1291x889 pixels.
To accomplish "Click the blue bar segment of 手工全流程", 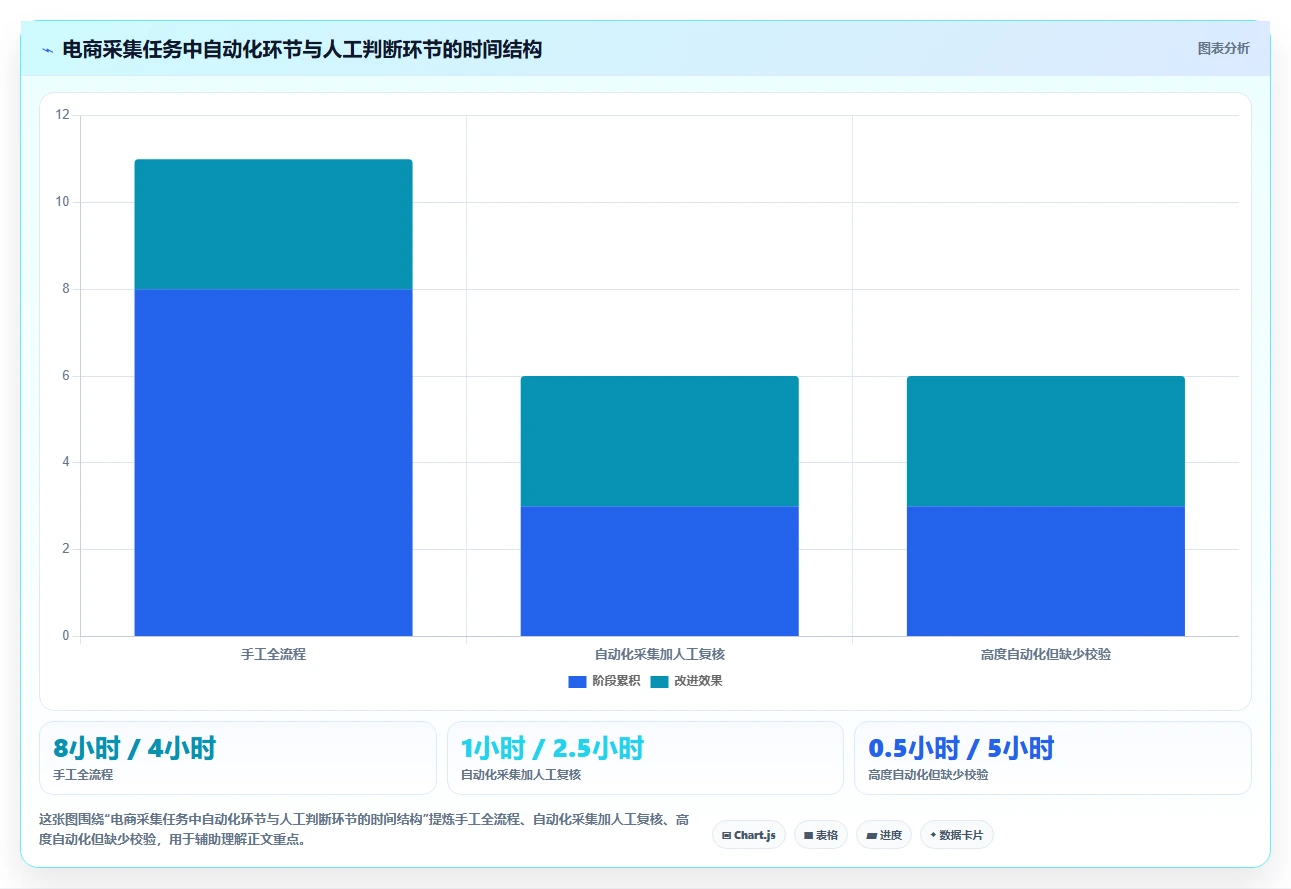I will point(273,462).
